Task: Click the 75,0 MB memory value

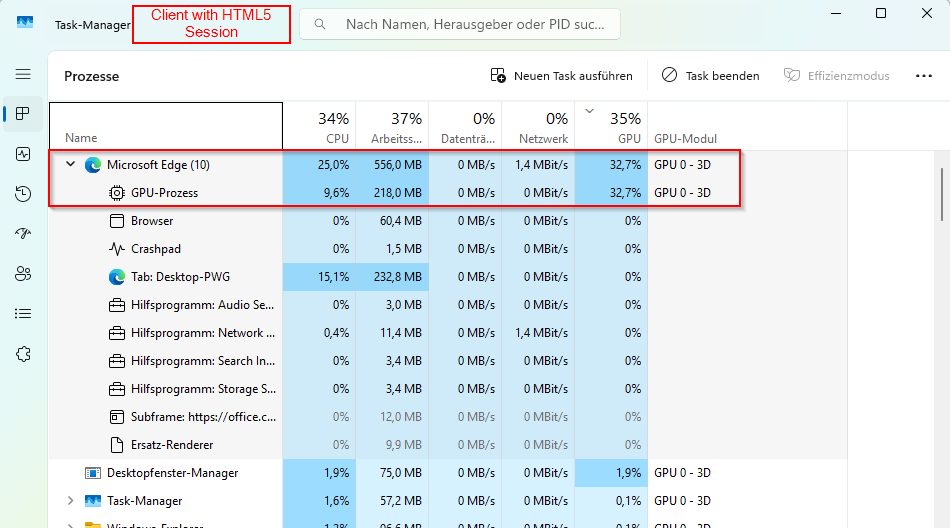Action: tap(400, 473)
